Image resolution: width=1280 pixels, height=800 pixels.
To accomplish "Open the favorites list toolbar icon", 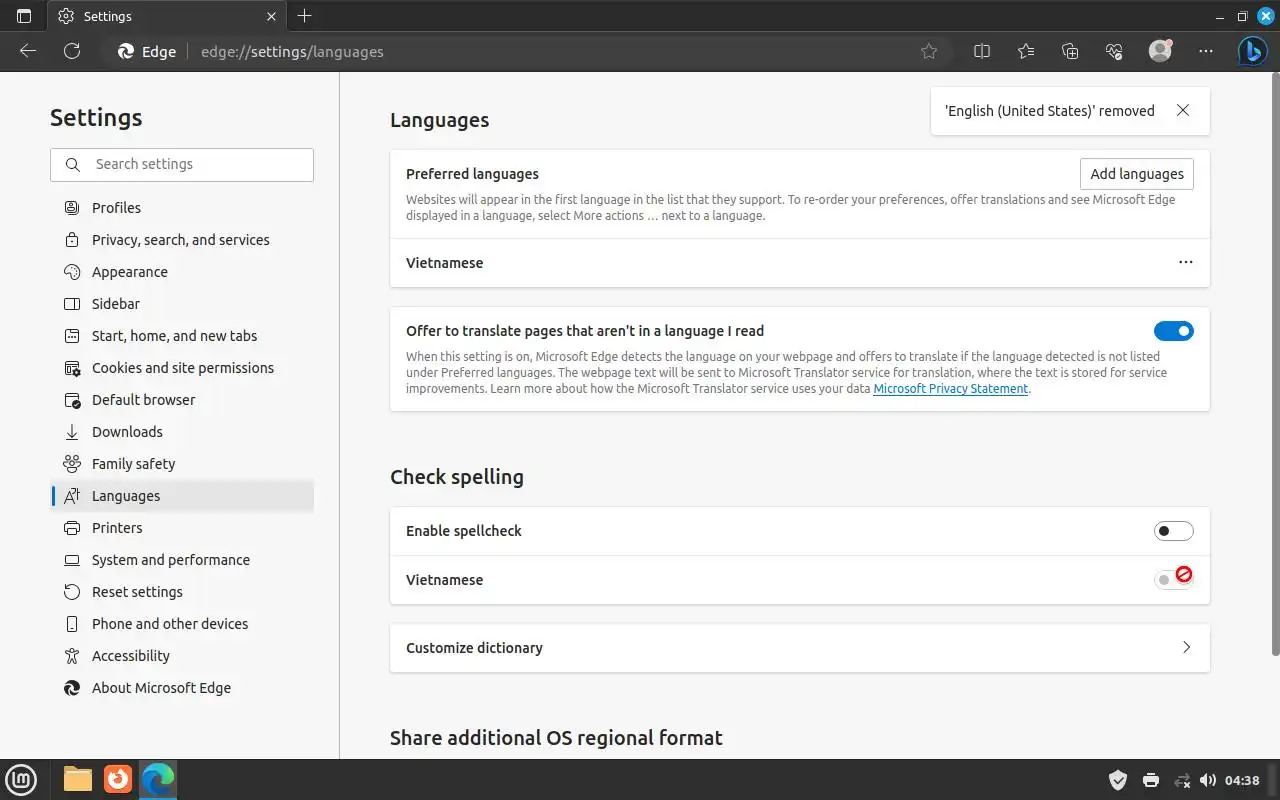I will pos(1026,51).
